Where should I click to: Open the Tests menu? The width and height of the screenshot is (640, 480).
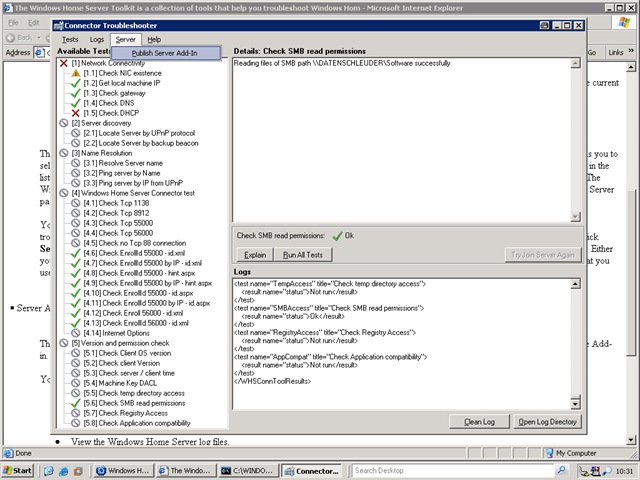(70, 40)
